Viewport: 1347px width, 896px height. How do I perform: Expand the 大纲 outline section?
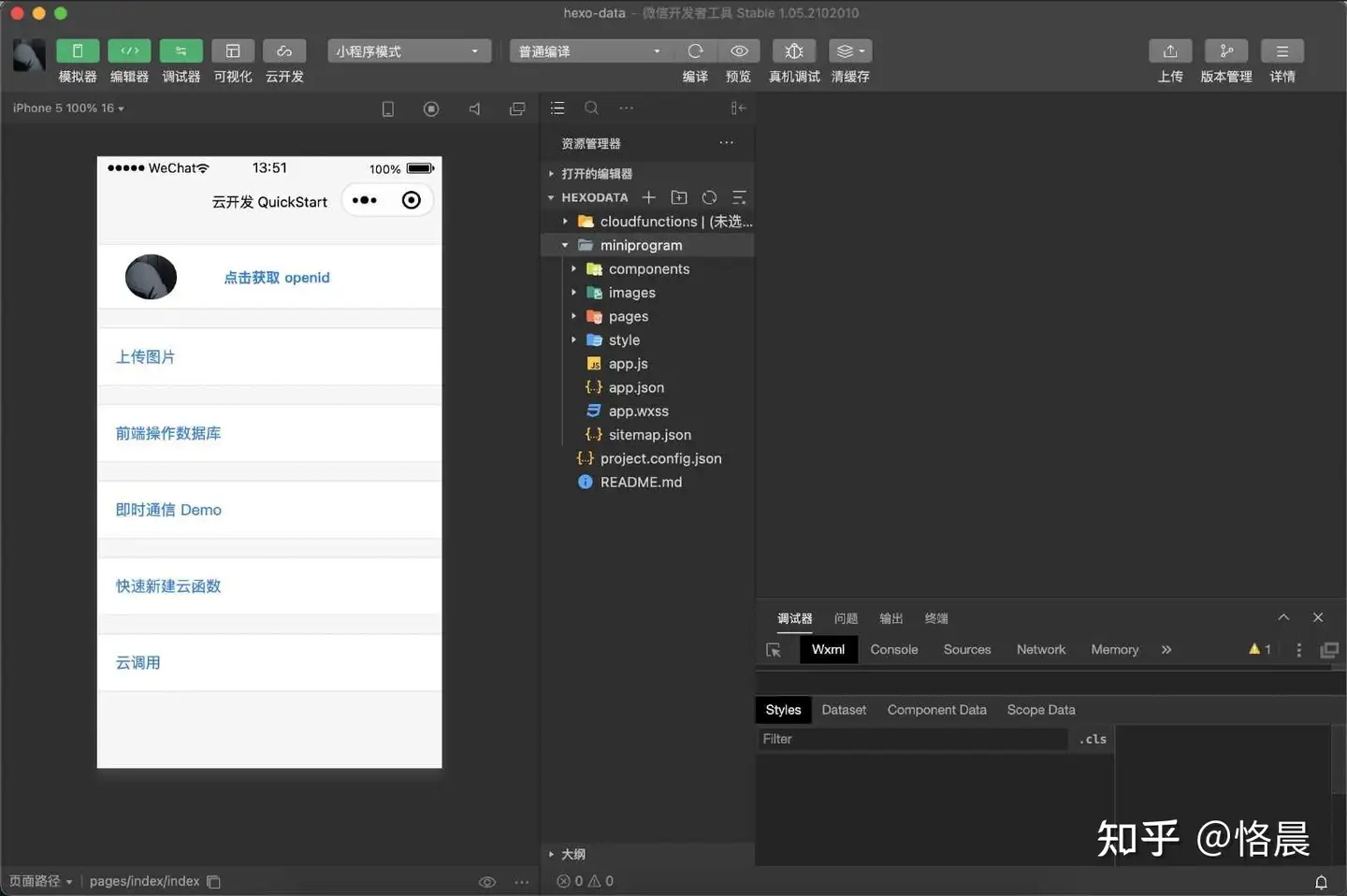(647, 854)
